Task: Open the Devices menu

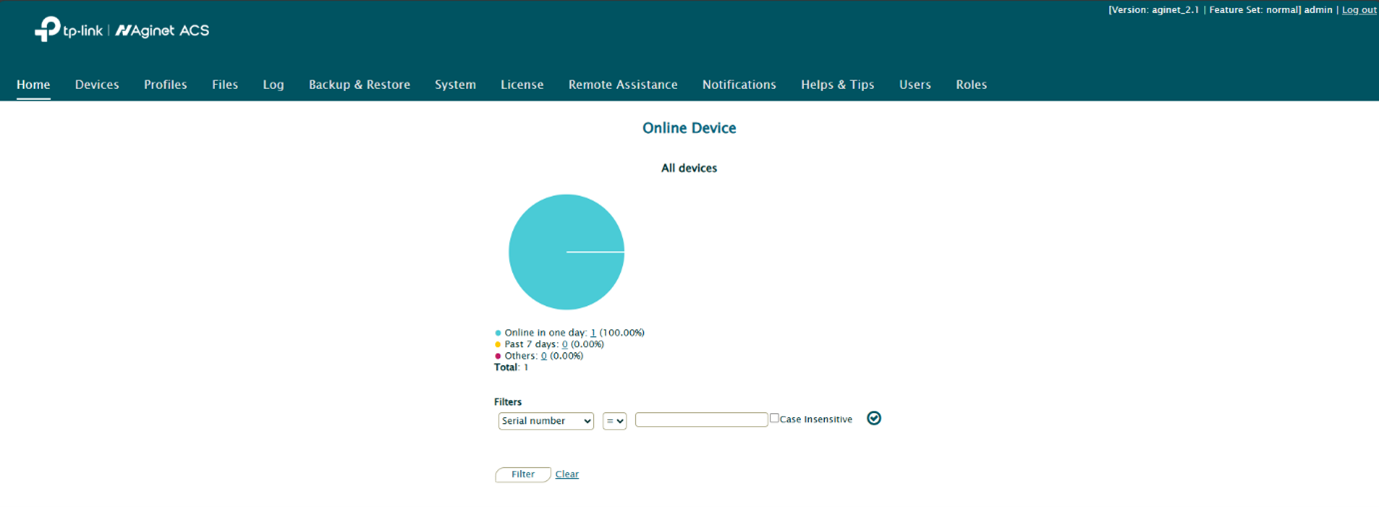Action: (97, 85)
